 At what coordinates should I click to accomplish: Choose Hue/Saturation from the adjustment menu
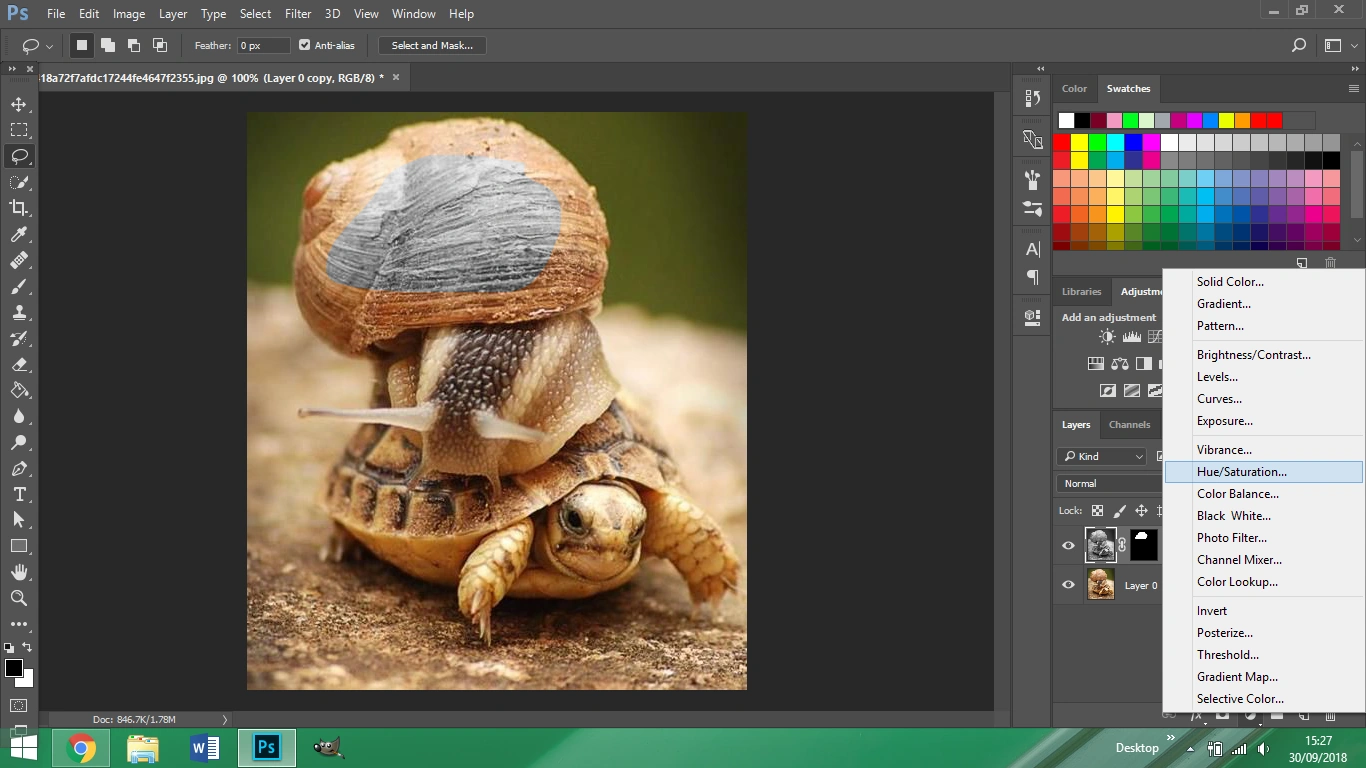tap(1241, 472)
